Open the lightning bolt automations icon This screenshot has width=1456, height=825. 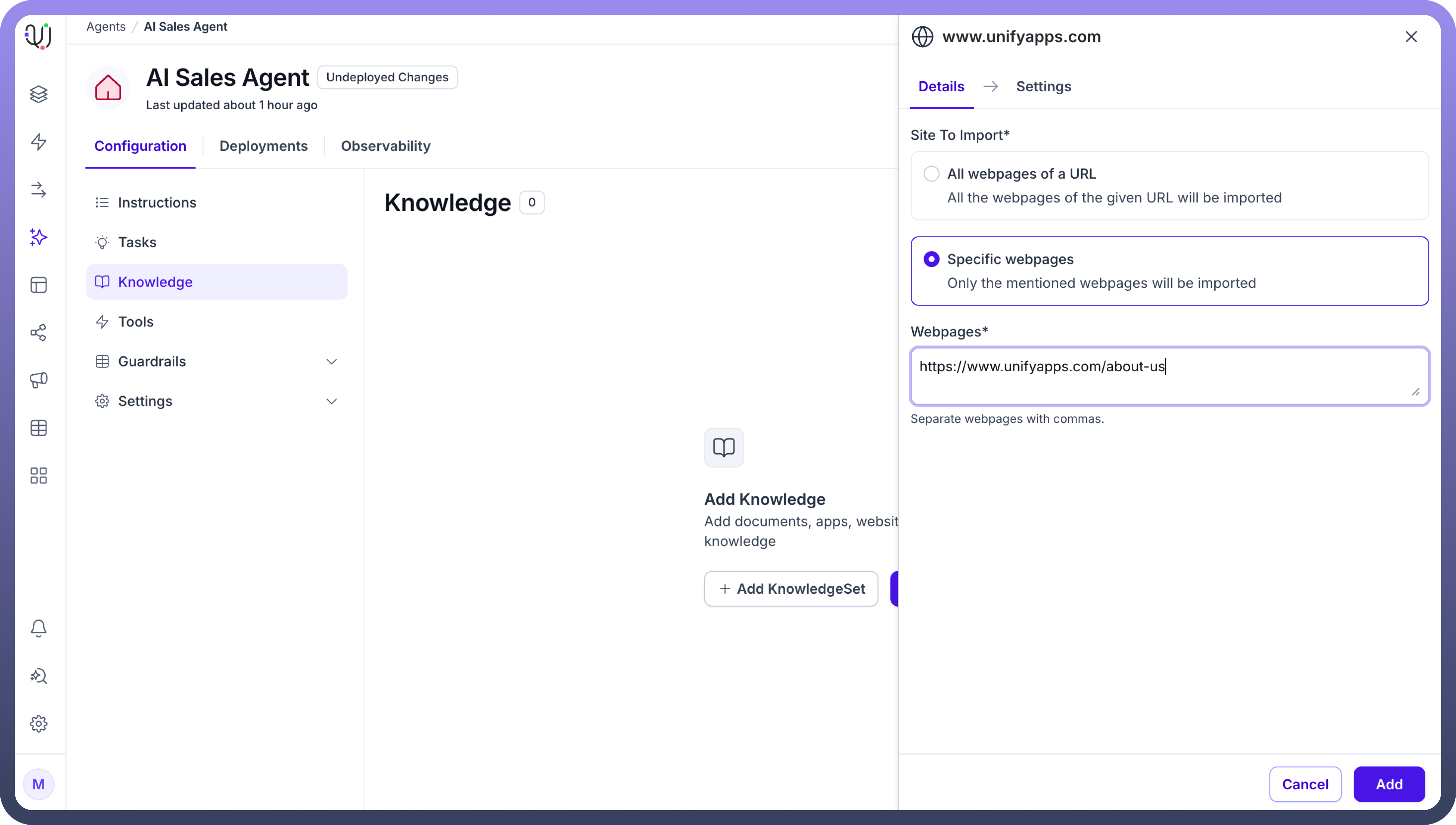tap(39, 142)
